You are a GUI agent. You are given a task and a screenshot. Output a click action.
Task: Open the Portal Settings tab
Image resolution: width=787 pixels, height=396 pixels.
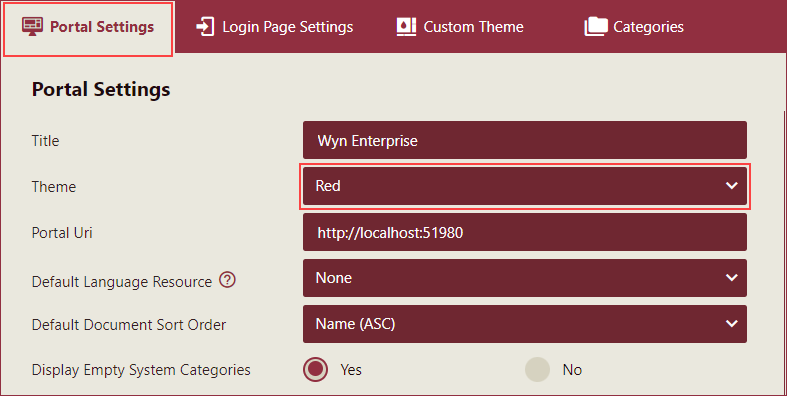pos(88,27)
